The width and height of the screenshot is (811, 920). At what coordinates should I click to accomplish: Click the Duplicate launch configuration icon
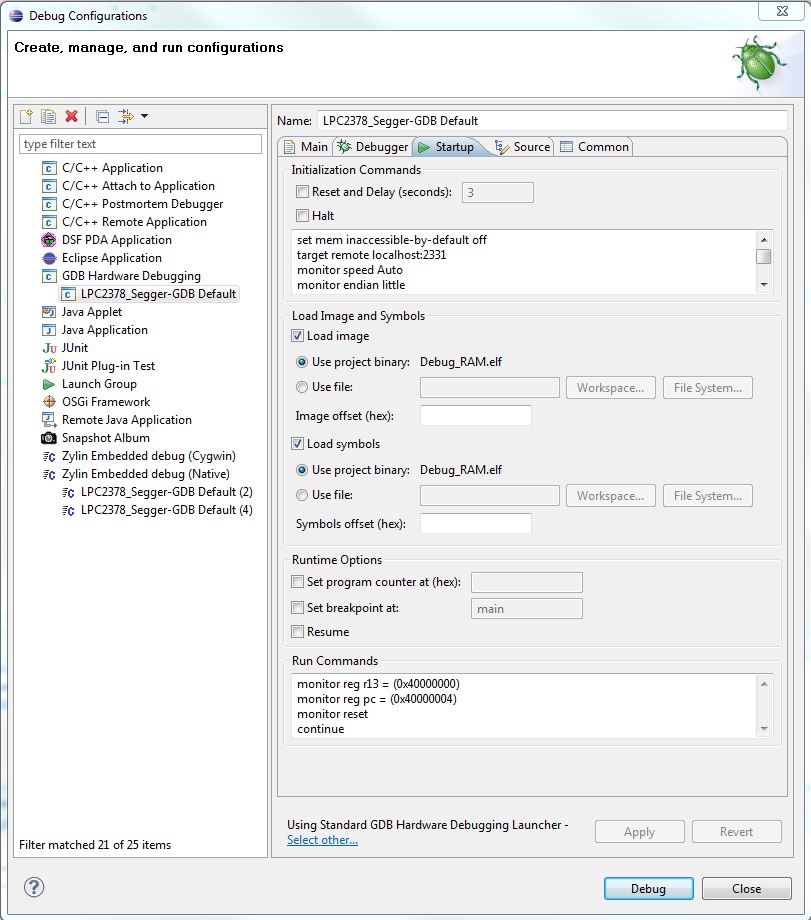click(48, 116)
